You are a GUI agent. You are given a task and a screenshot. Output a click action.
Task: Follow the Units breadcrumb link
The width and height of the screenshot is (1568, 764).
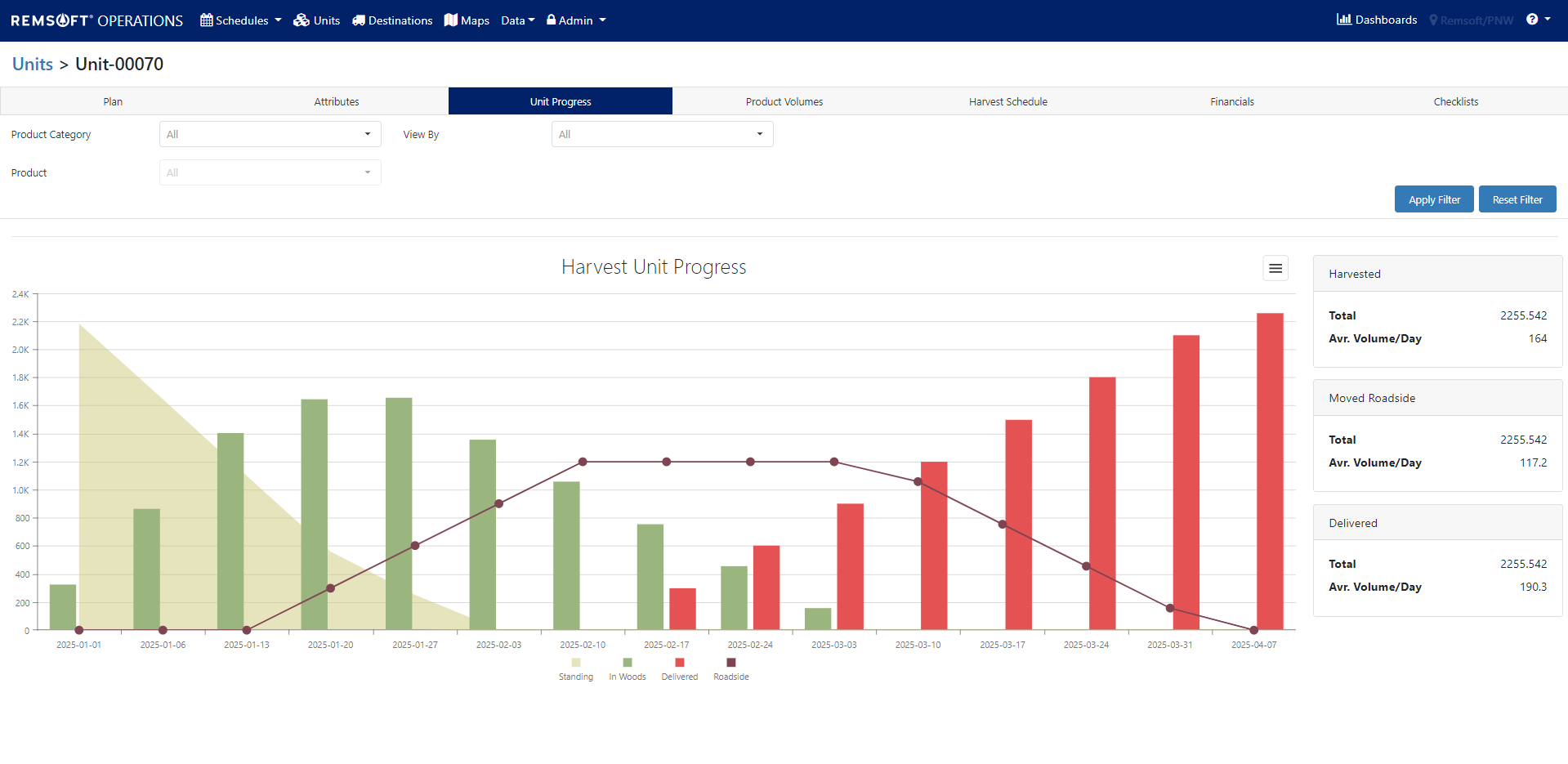coord(32,64)
